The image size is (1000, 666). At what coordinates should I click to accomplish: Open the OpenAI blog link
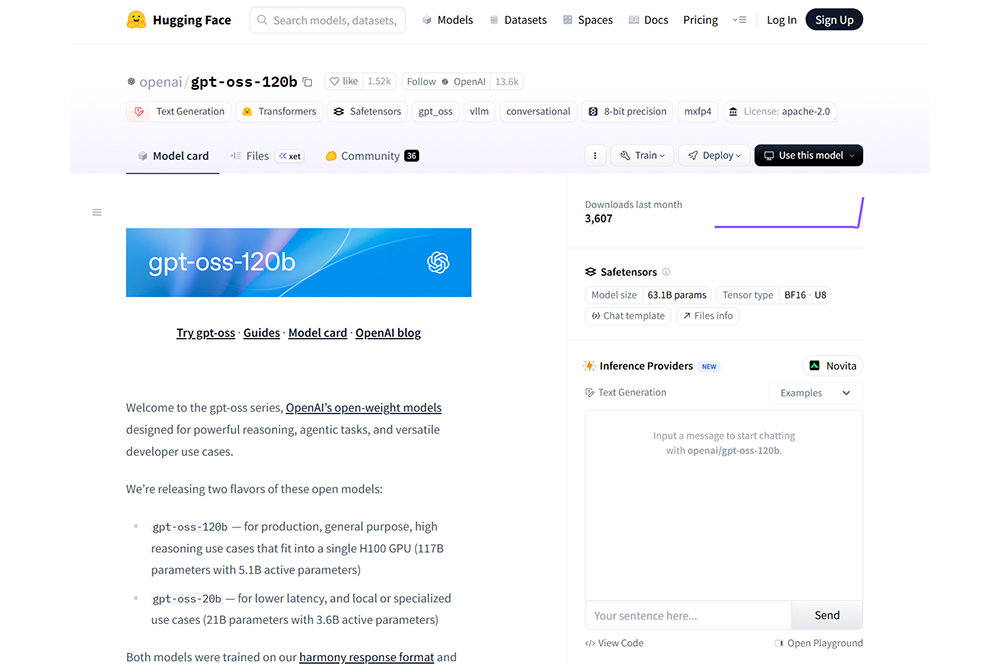(x=388, y=333)
